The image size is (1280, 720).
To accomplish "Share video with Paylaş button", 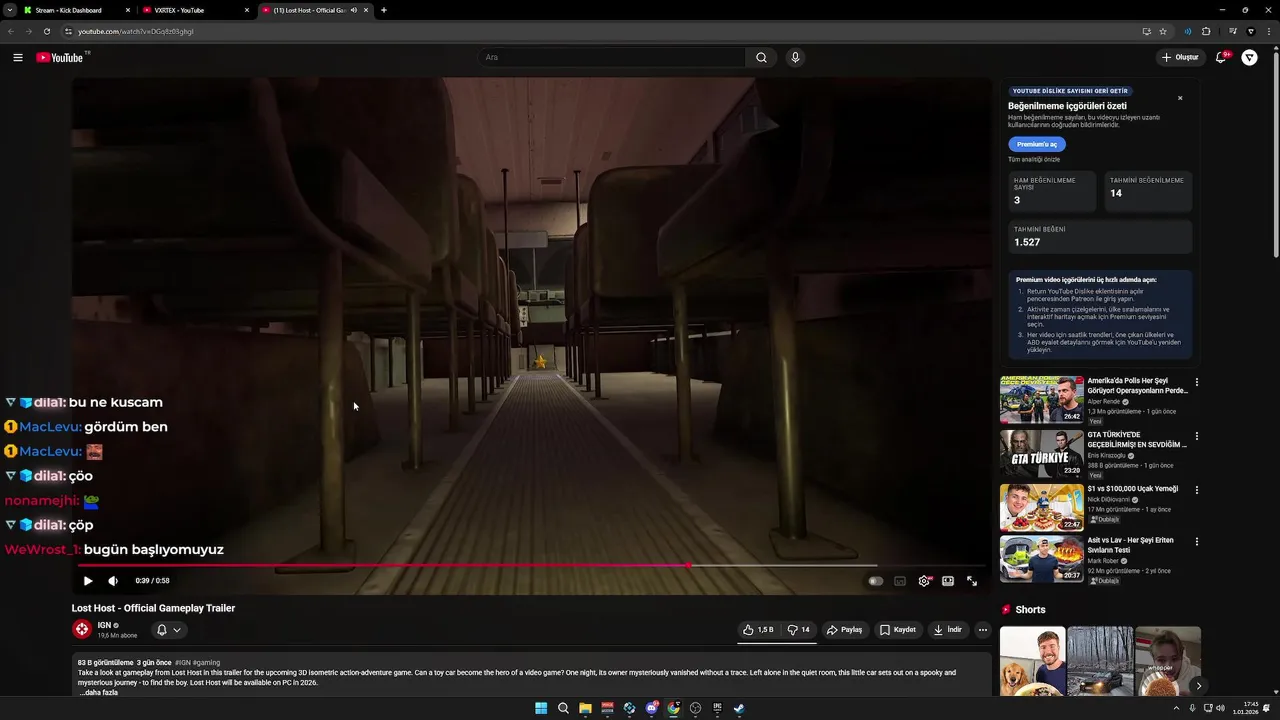I will 845,630.
